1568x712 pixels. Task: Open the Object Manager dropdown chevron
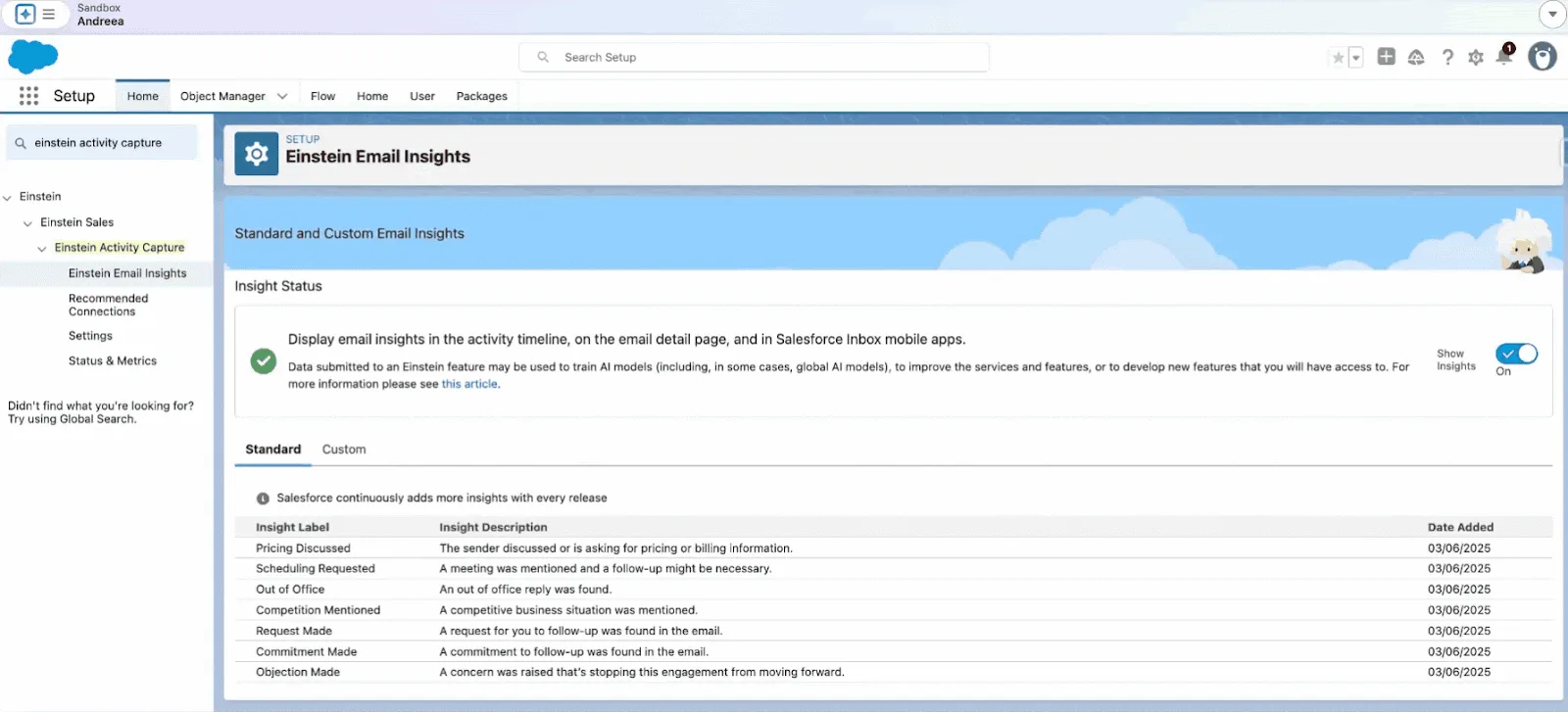click(282, 96)
